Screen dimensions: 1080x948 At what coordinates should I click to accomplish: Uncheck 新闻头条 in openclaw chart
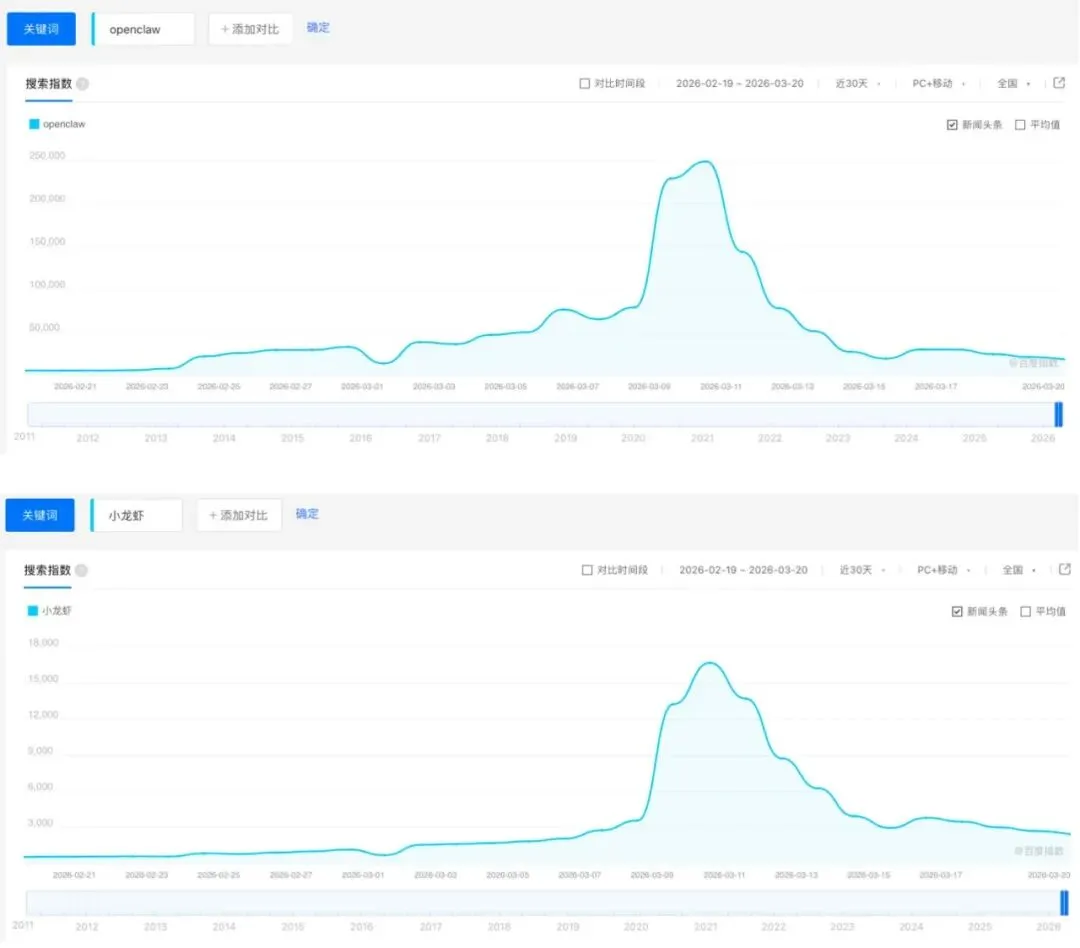click(x=952, y=125)
